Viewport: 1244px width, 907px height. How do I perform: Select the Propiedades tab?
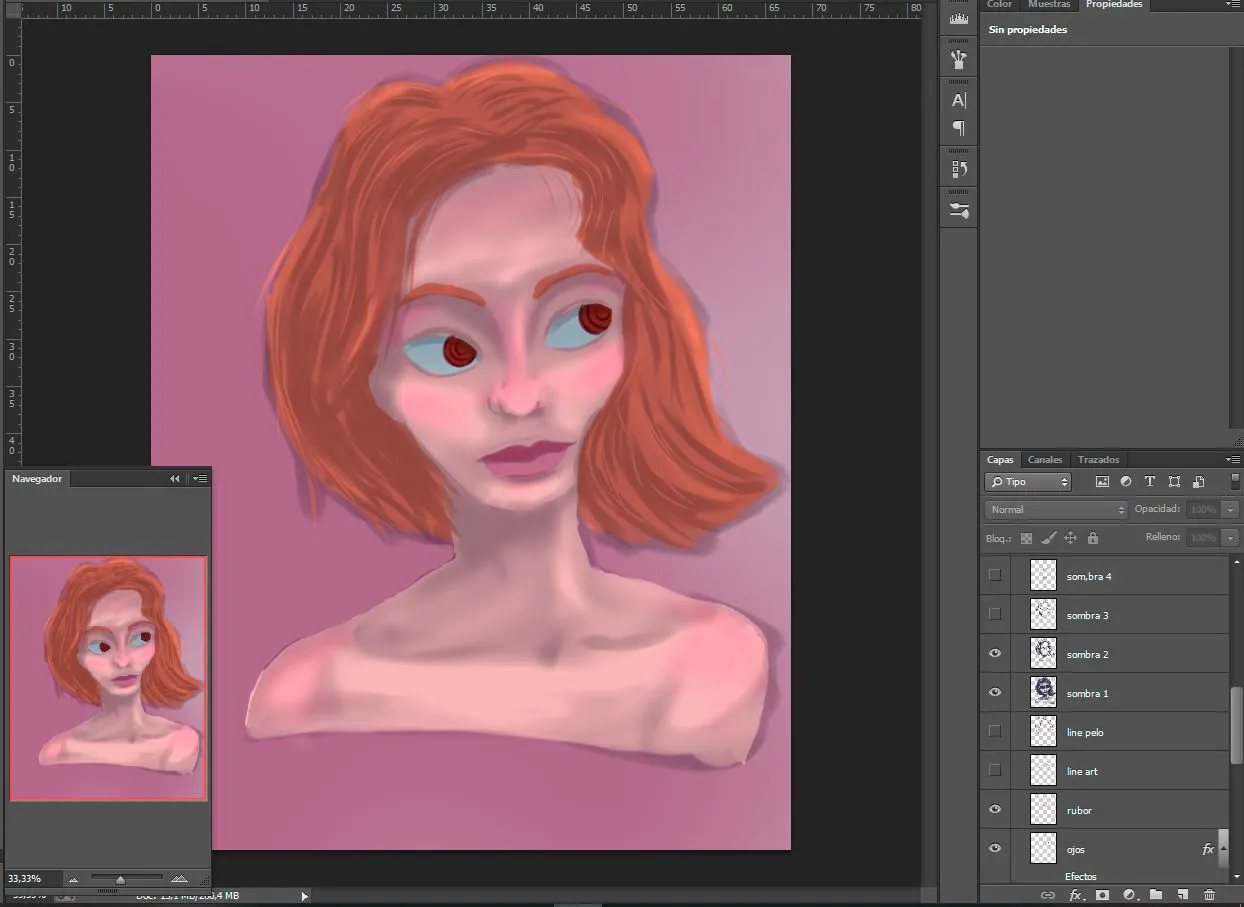(x=1114, y=5)
